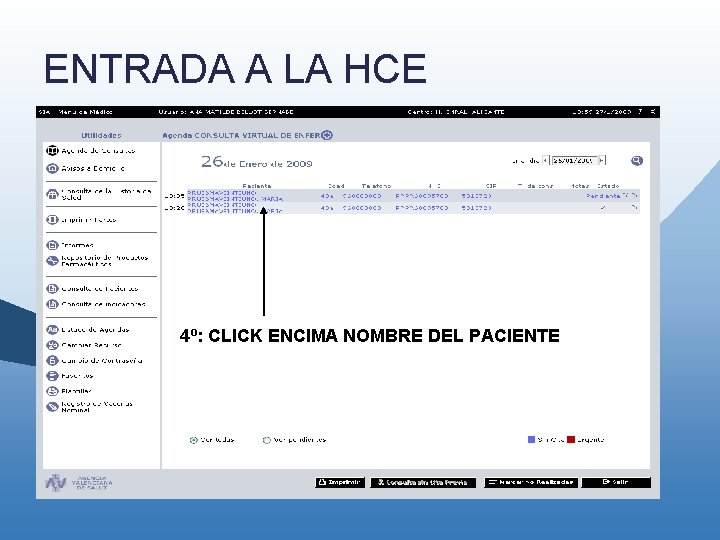
Task: Select the Ver todas radio button
Action: (x=193, y=440)
